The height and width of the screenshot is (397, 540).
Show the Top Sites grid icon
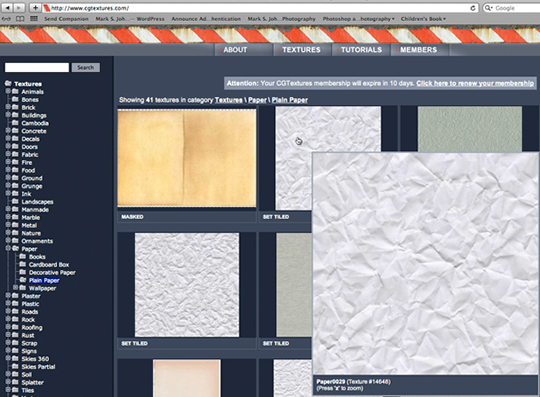point(34,19)
